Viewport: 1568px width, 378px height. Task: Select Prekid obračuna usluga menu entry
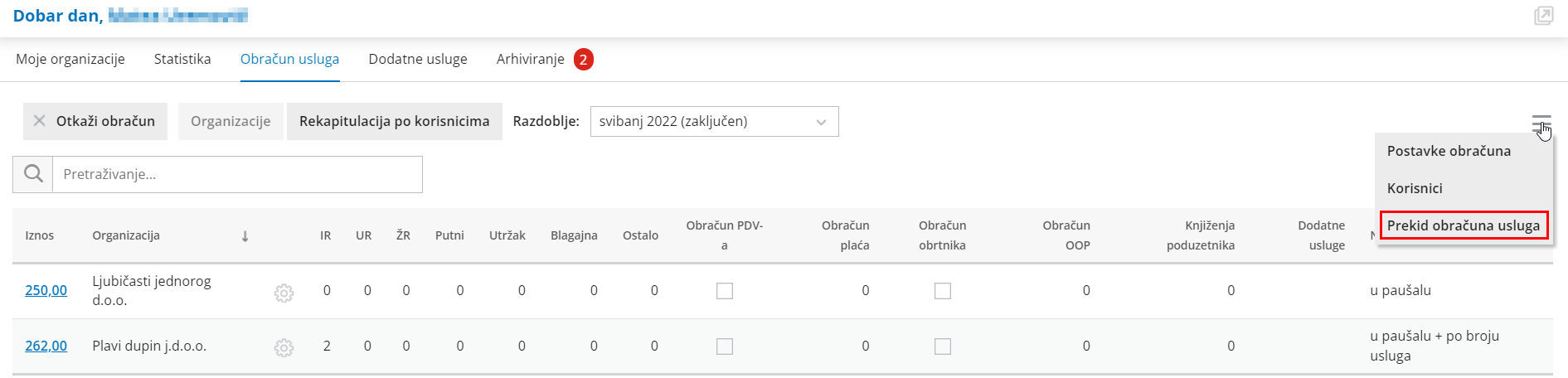point(1463,225)
